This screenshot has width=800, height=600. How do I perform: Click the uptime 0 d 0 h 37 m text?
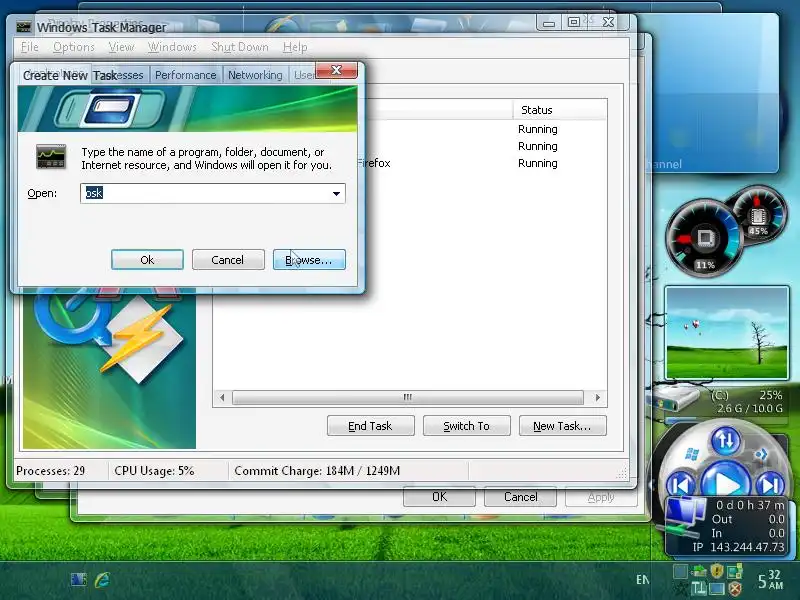click(750, 505)
